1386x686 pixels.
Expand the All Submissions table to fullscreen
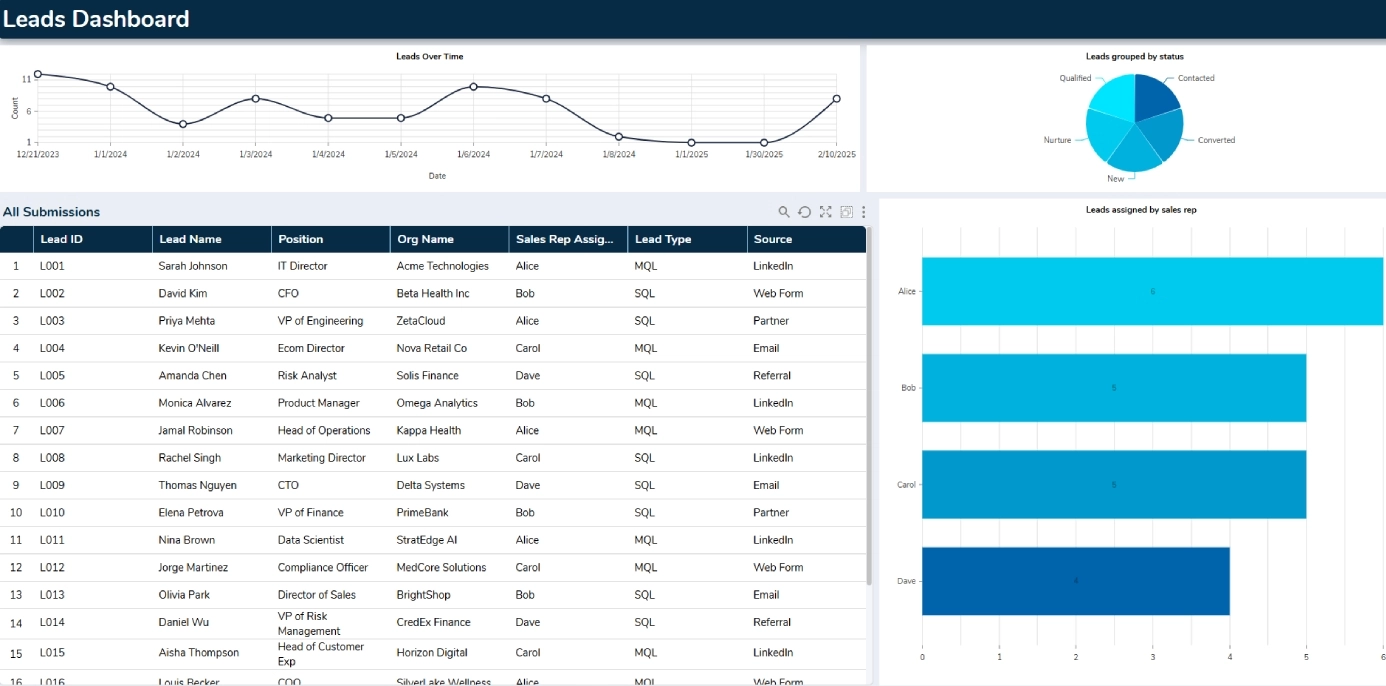[826, 212]
